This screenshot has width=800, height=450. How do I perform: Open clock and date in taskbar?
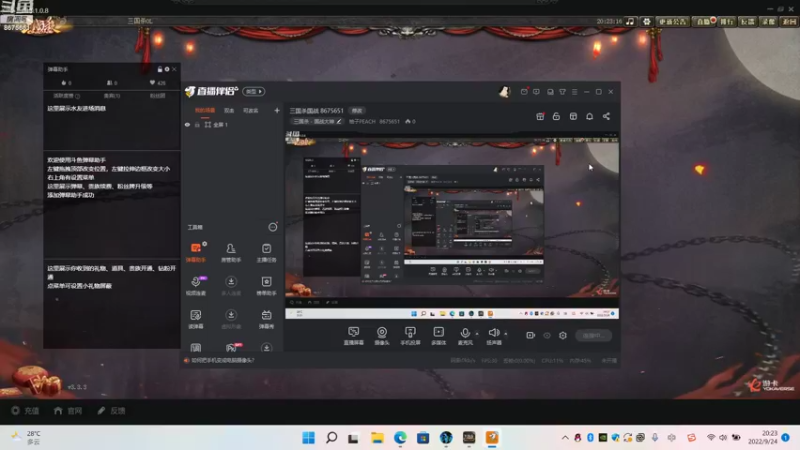(x=763, y=438)
